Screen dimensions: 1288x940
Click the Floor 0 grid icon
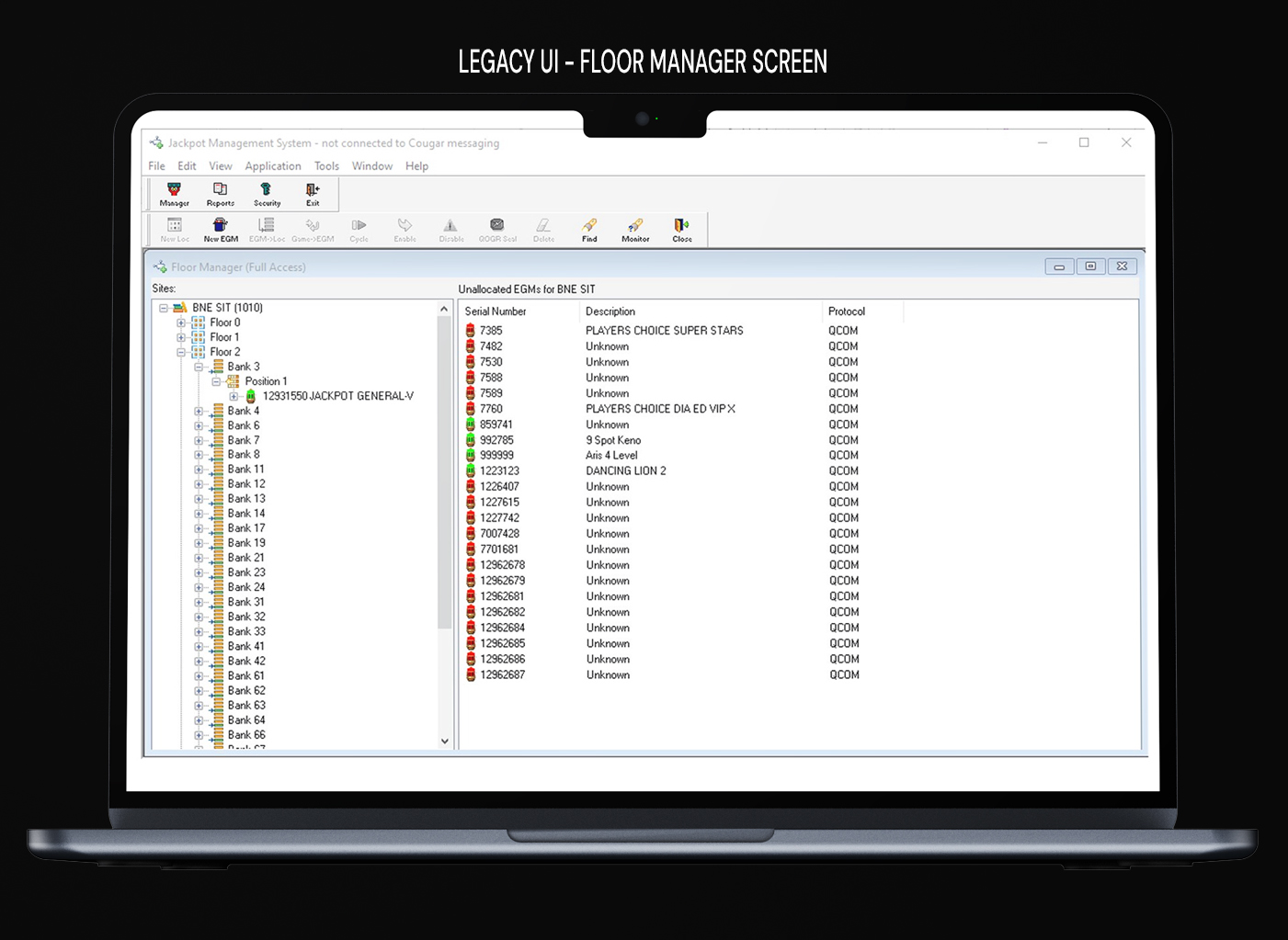[x=198, y=323]
